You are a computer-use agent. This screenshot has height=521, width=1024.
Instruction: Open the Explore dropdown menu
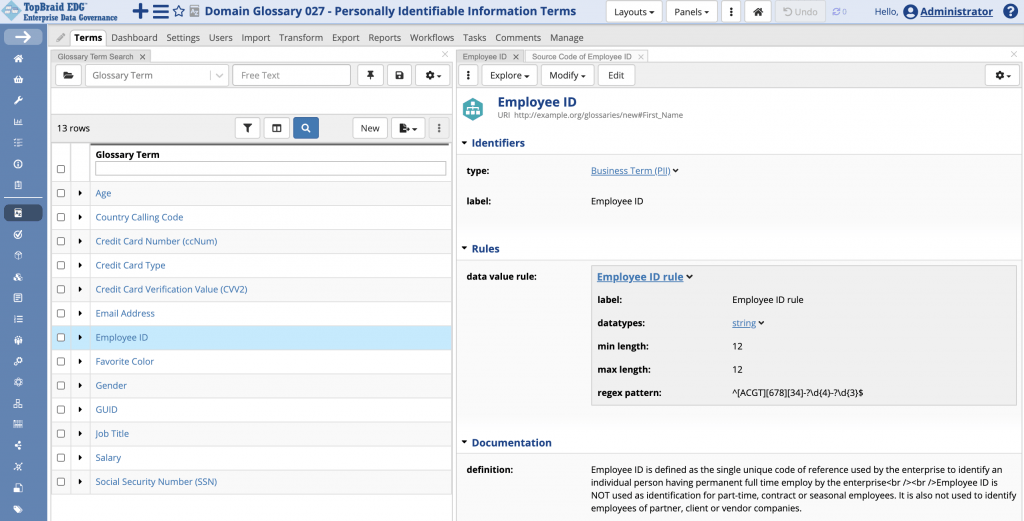[509, 75]
